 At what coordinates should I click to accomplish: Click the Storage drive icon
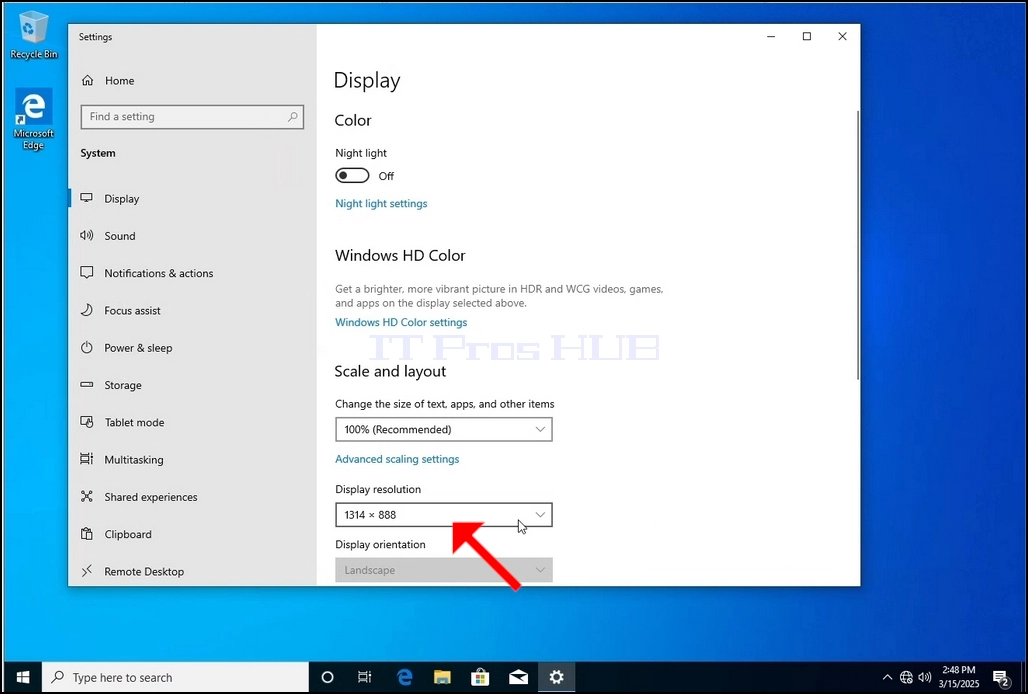click(87, 385)
